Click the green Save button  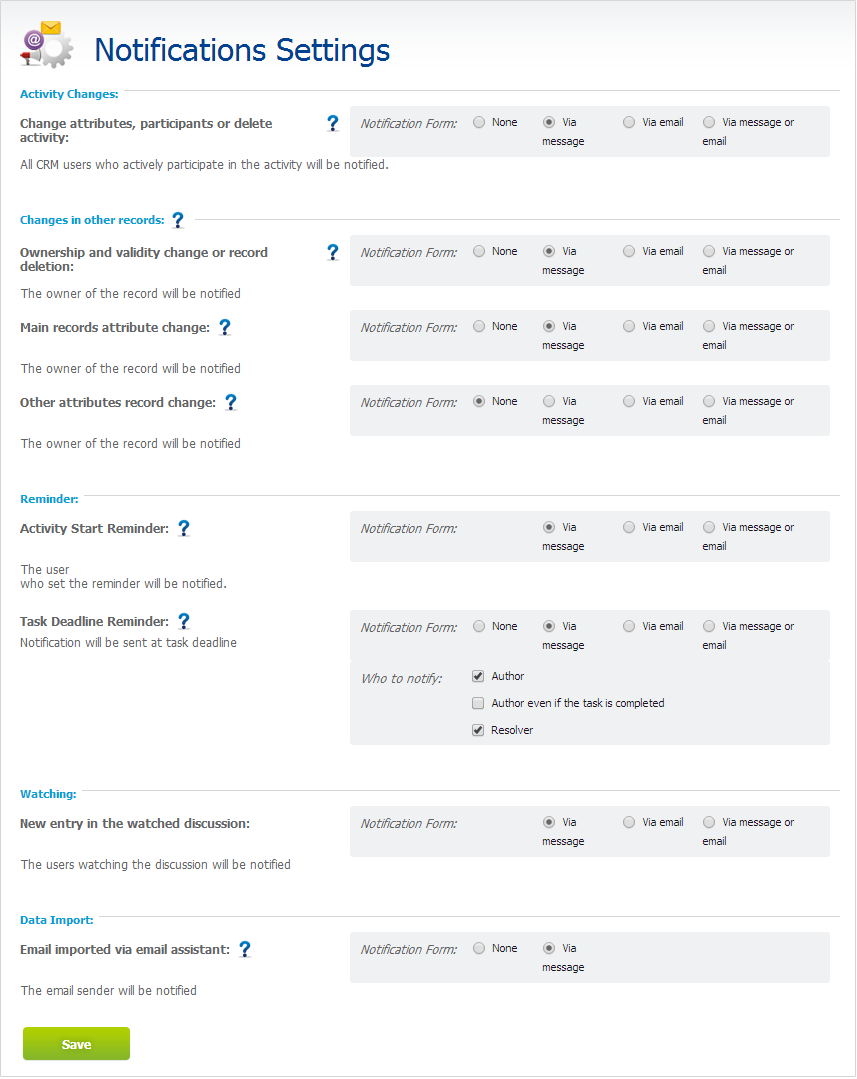pyautogui.click(x=76, y=1045)
